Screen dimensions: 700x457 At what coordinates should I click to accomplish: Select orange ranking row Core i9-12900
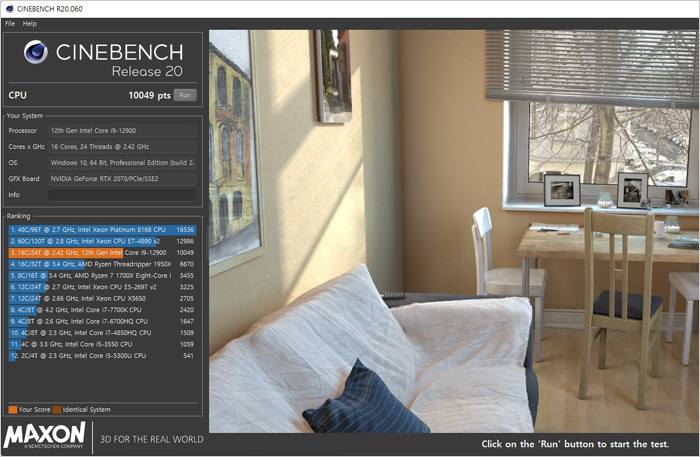[x=102, y=253]
